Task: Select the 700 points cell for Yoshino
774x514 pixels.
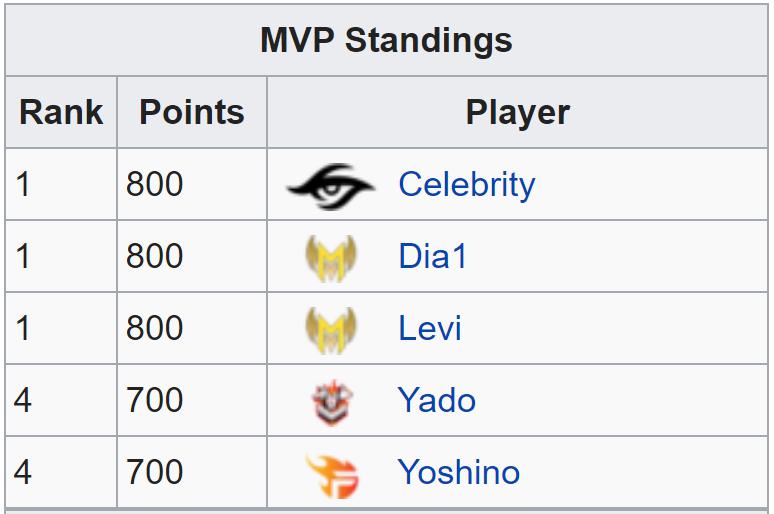Action: click(192, 472)
